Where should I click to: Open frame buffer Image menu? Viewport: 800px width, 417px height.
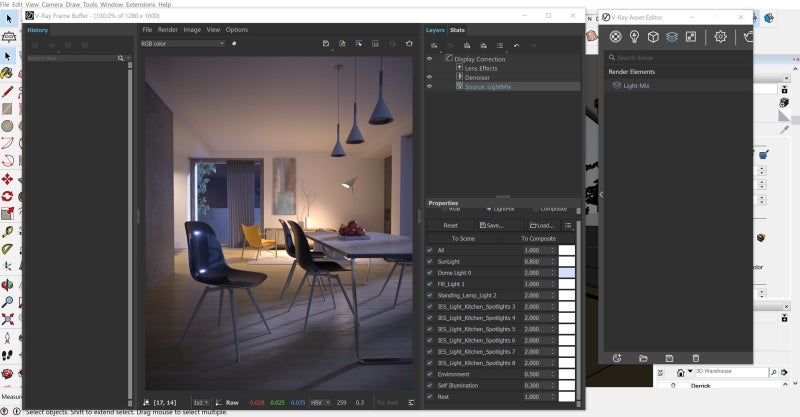coord(192,30)
